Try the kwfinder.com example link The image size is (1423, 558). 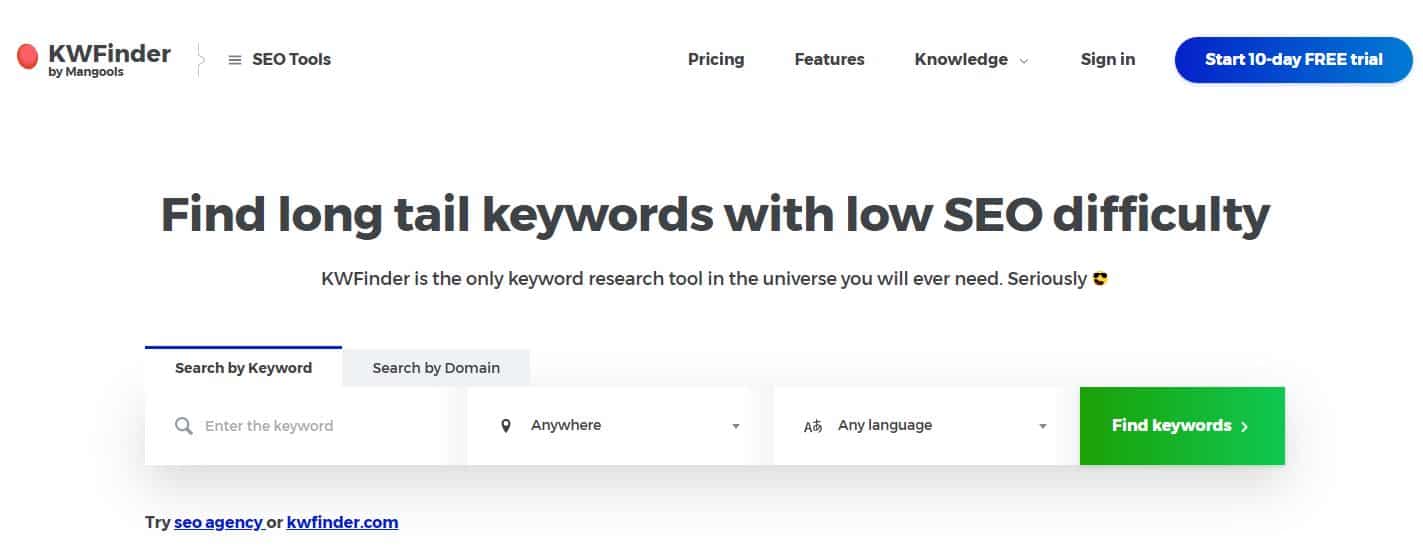(x=342, y=522)
